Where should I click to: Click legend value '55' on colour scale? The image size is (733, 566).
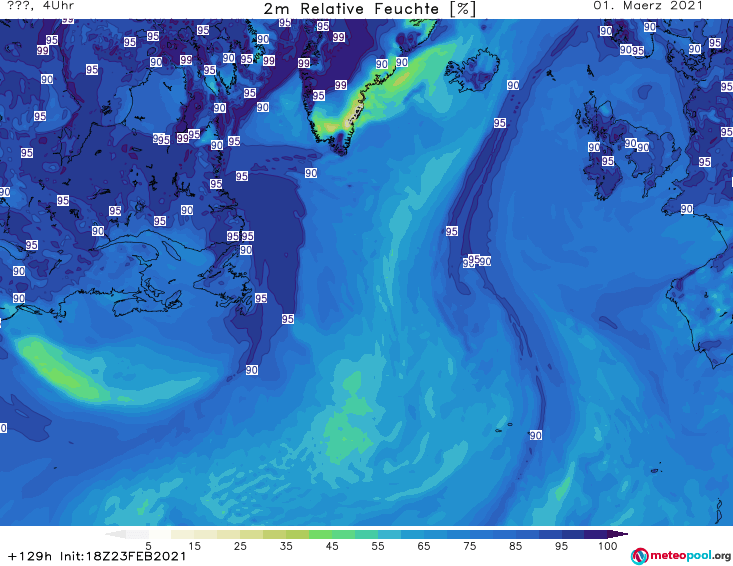[378, 546]
